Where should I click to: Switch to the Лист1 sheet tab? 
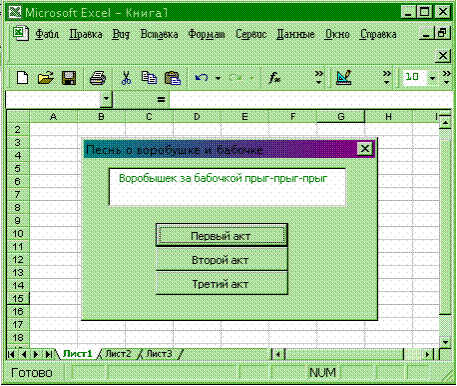[77, 354]
